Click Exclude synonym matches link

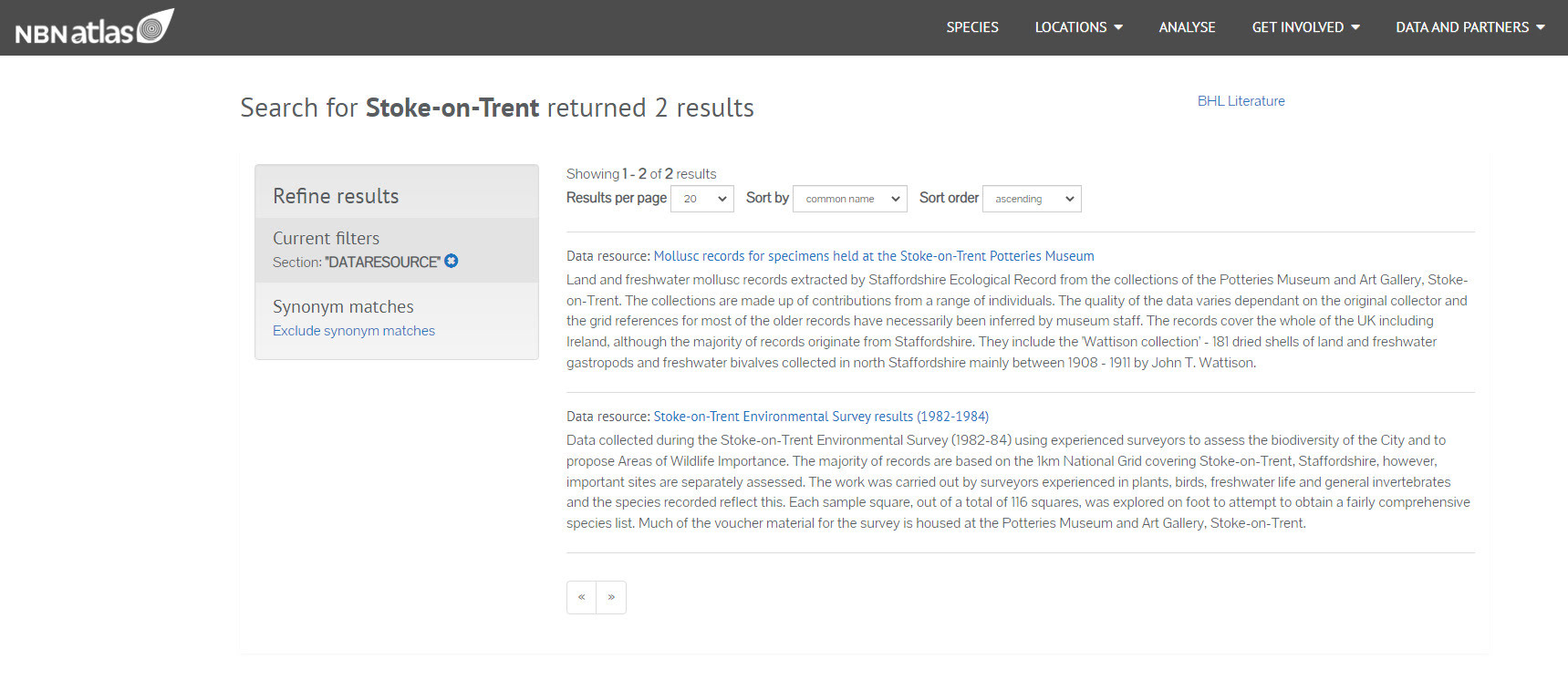pyautogui.click(x=354, y=331)
